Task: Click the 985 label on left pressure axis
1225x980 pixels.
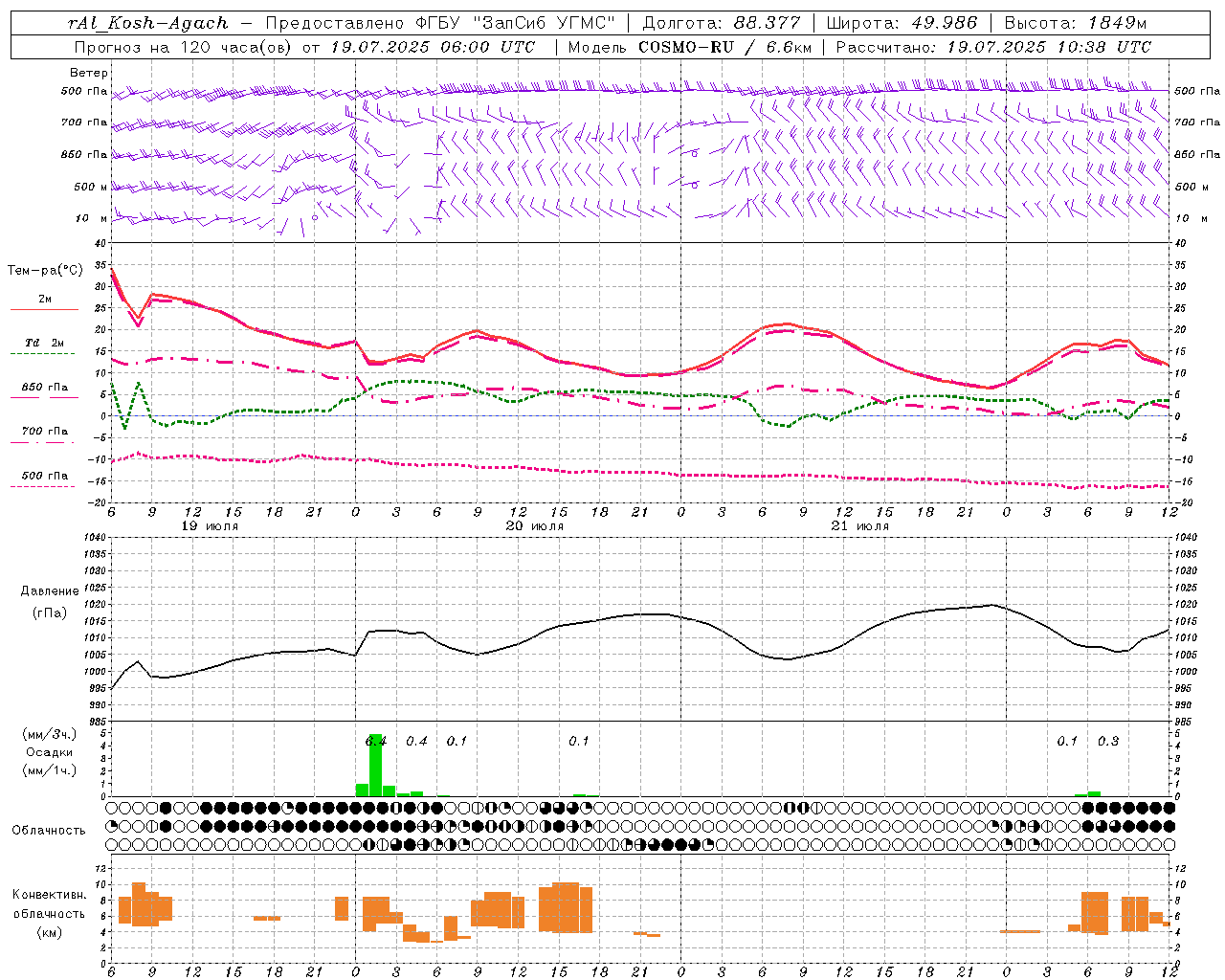Action: coord(97,722)
